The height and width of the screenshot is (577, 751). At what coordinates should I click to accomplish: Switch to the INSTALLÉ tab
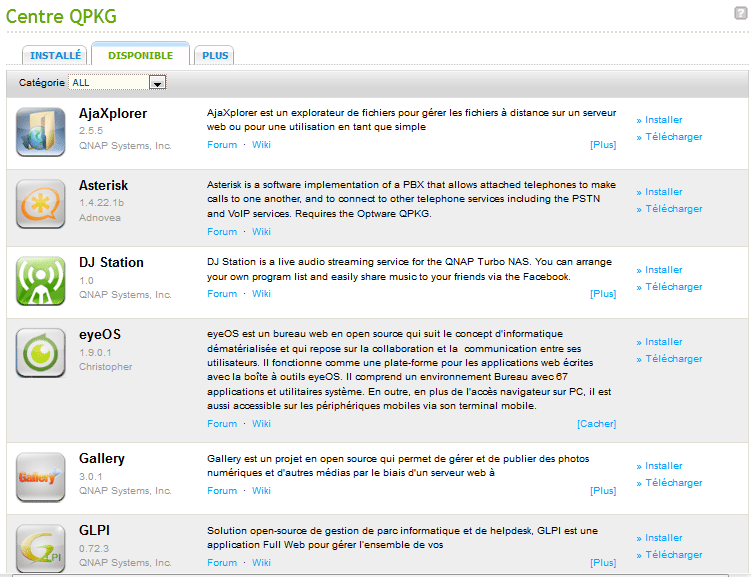pyautogui.click(x=55, y=56)
